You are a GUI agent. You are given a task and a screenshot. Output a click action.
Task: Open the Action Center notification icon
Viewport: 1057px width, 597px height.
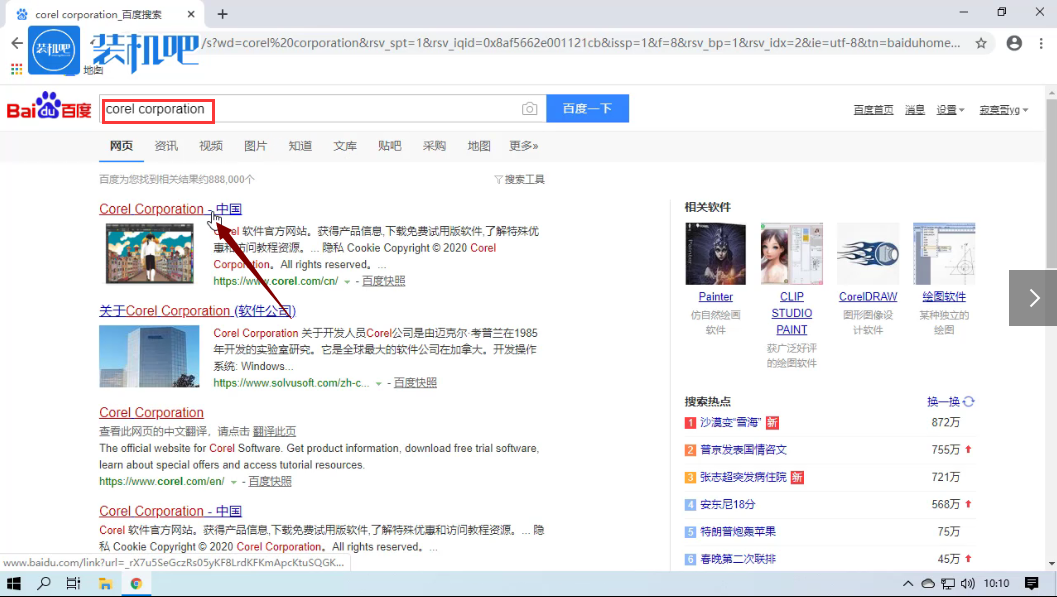(x=1032, y=583)
